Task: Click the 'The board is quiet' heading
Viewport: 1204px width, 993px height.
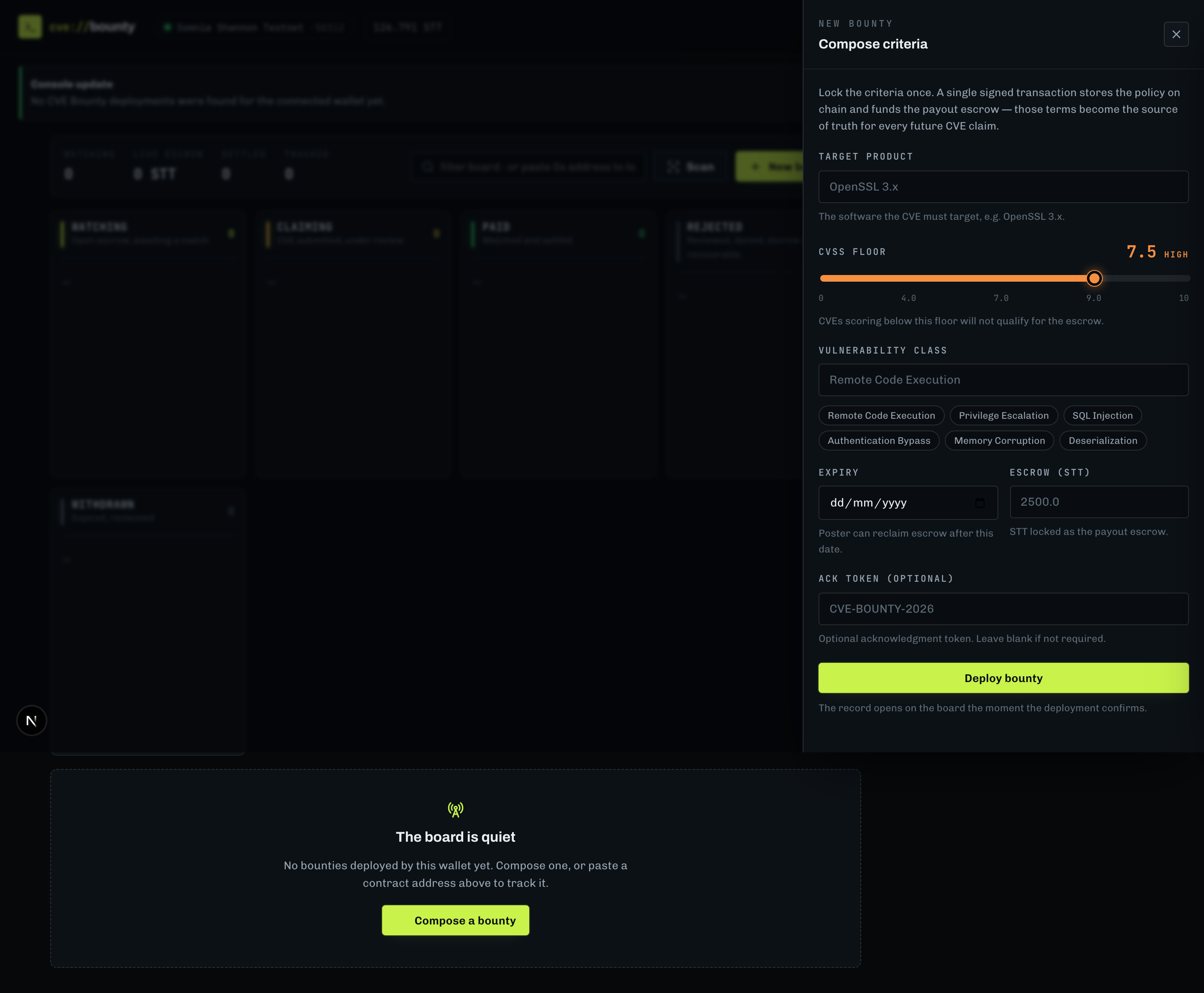Action: coord(456,837)
